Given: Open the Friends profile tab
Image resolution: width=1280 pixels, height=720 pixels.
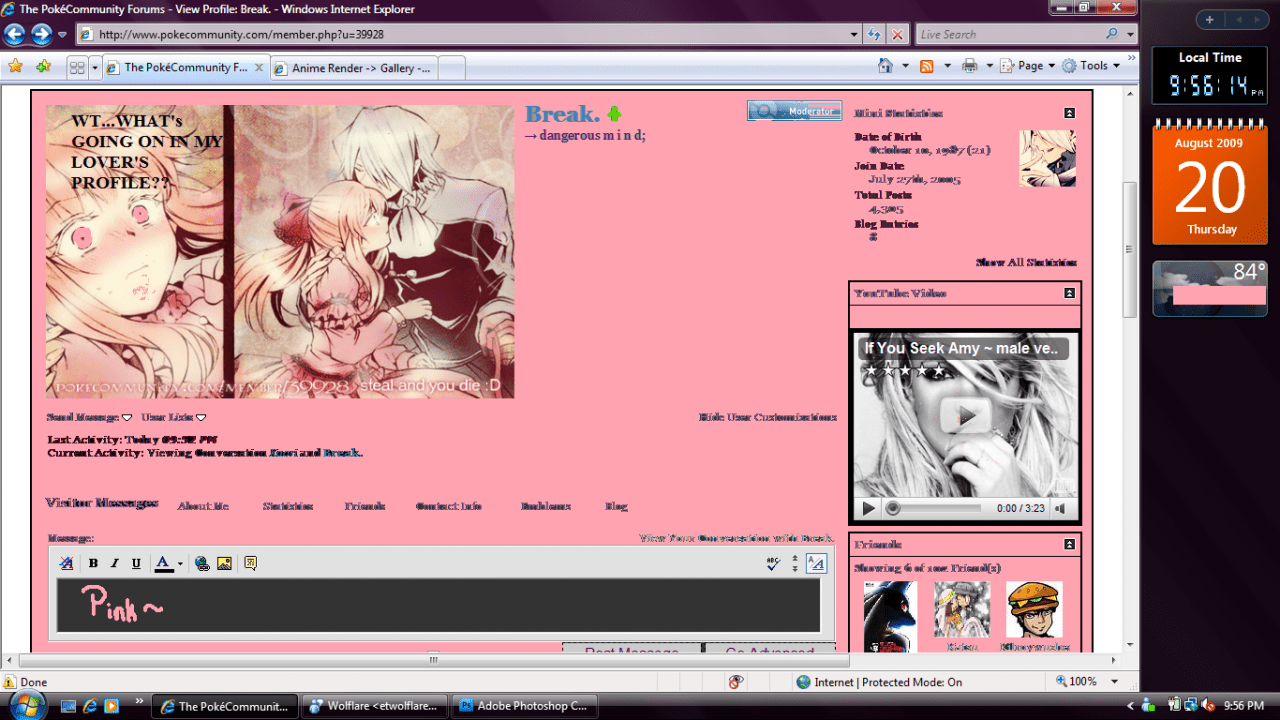Looking at the screenshot, I should [x=365, y=506].
